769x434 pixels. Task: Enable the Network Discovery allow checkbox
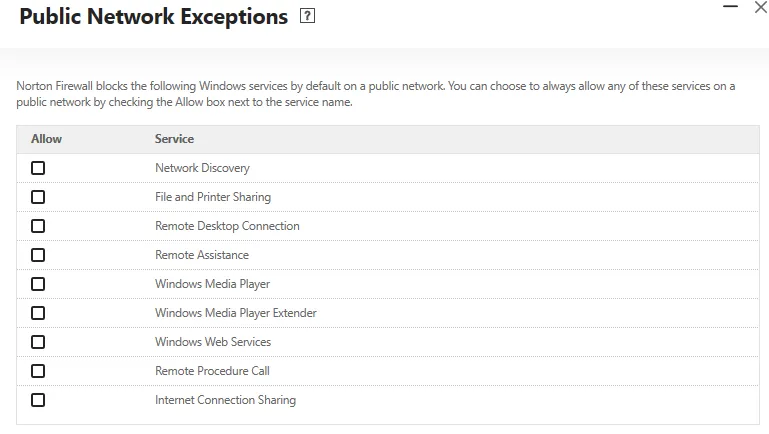pyautogui.click(x=38, y=168)
